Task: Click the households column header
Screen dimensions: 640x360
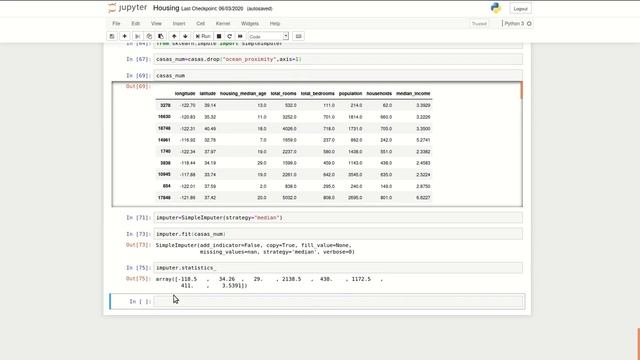Action: [379, 93]
